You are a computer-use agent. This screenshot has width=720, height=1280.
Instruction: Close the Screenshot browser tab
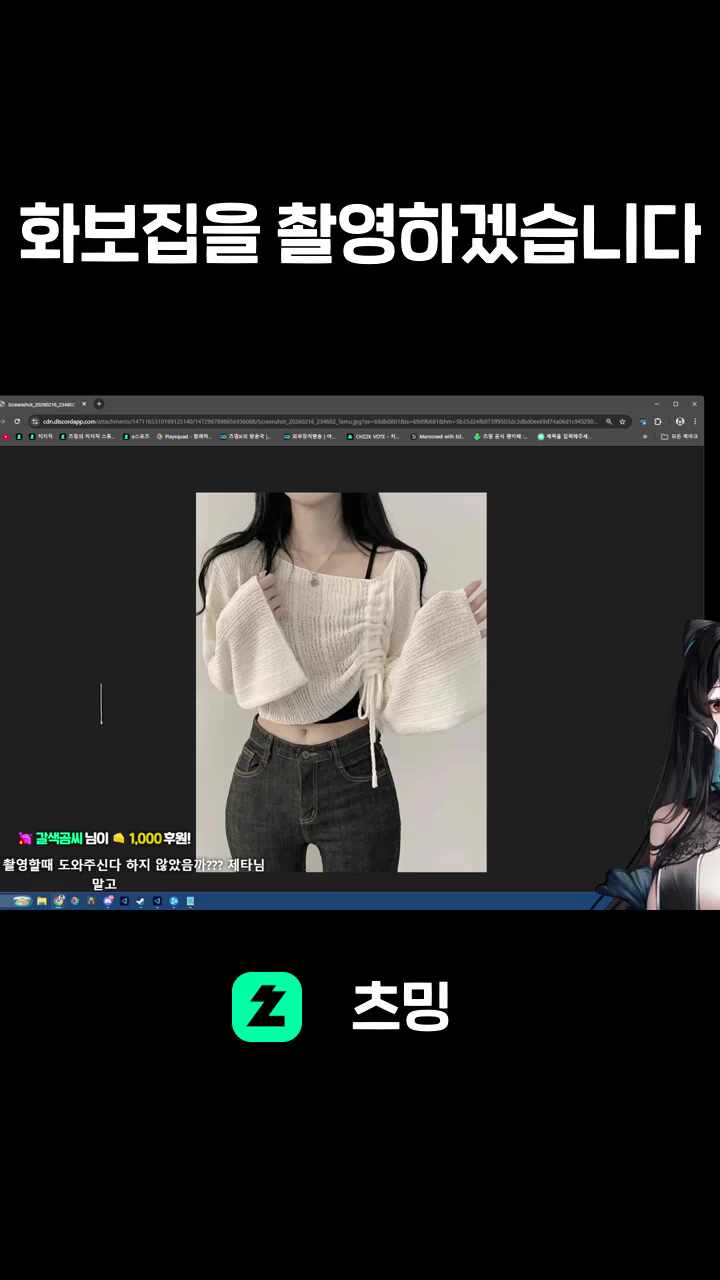tap(84, 404)
